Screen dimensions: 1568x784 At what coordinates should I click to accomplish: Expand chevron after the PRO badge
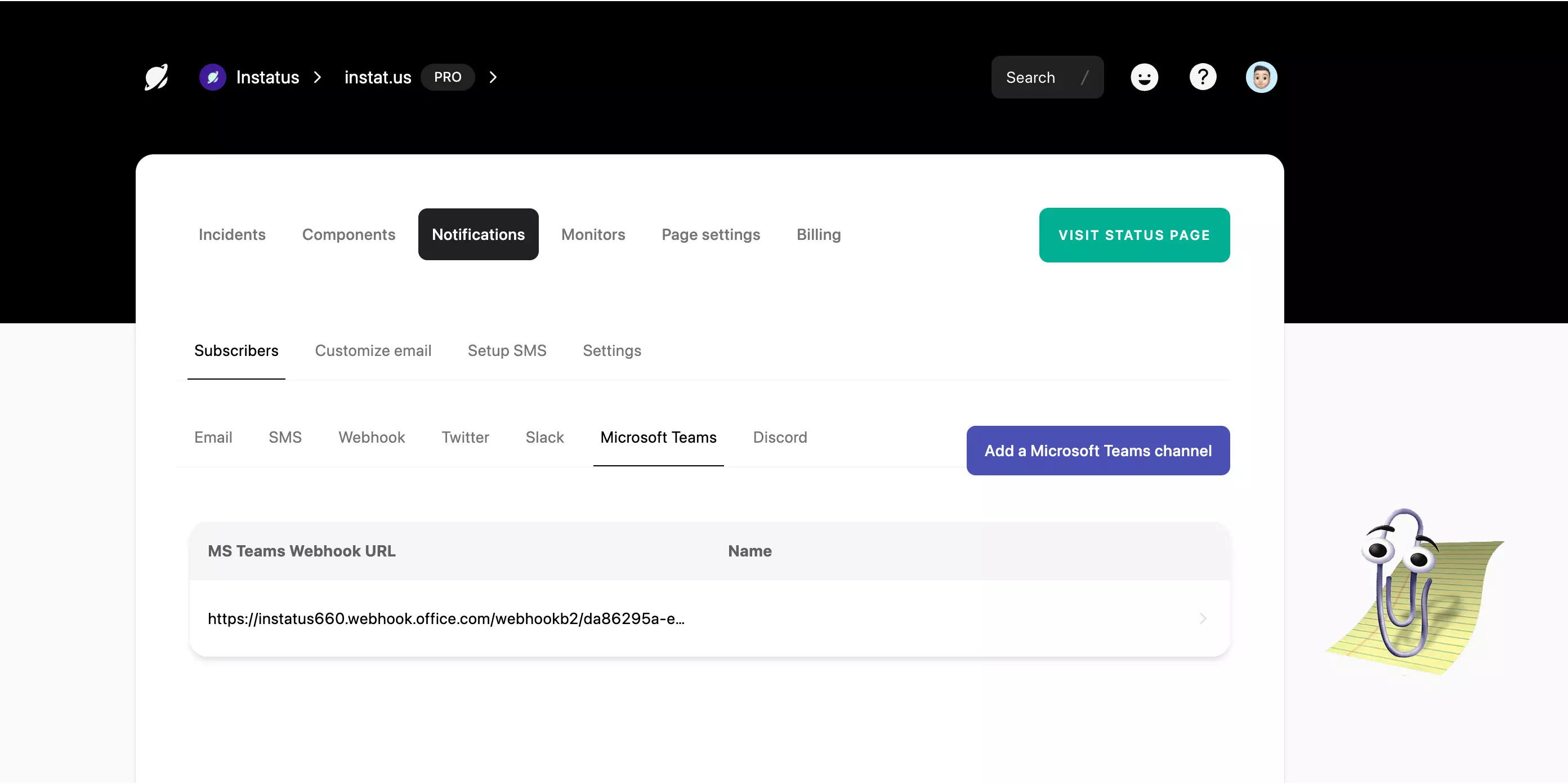click(493, 77)
